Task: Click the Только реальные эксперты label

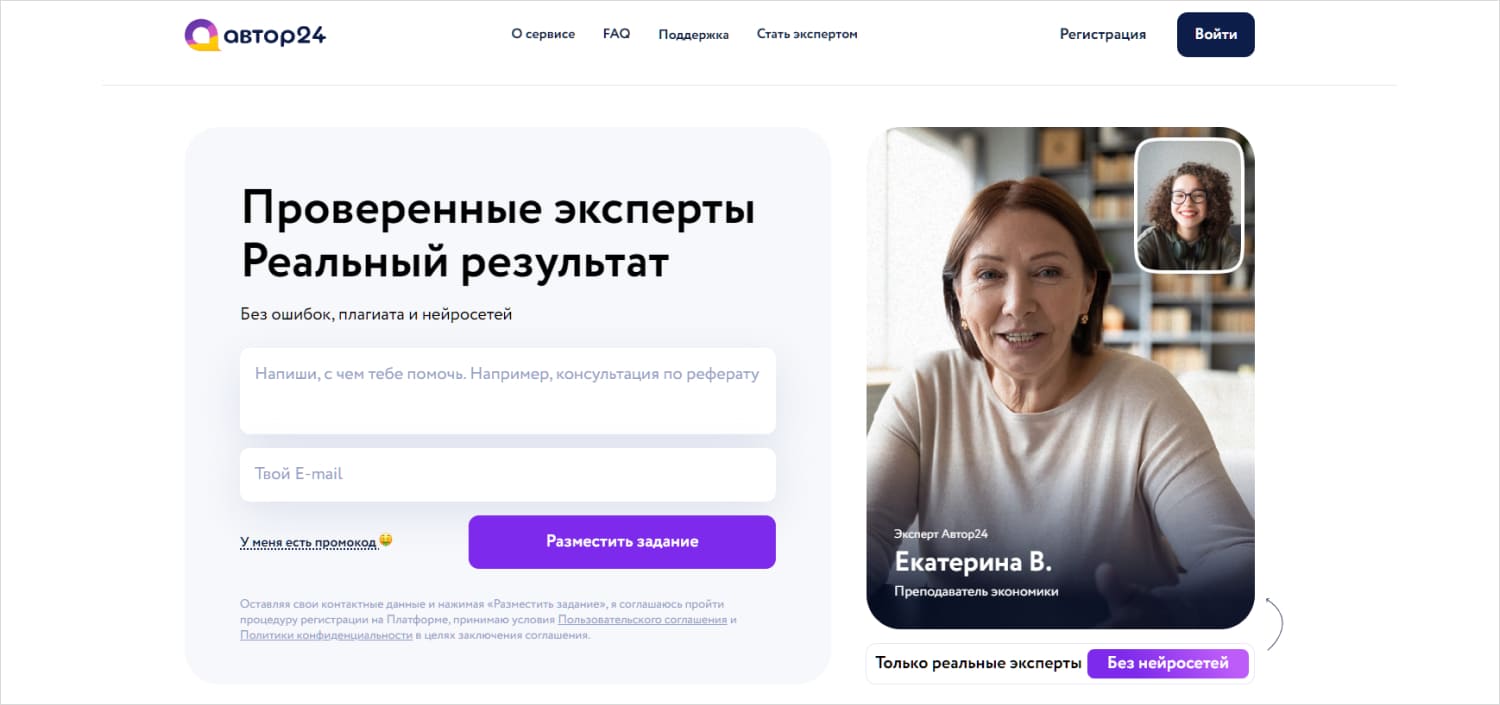Action: [978, 663]
